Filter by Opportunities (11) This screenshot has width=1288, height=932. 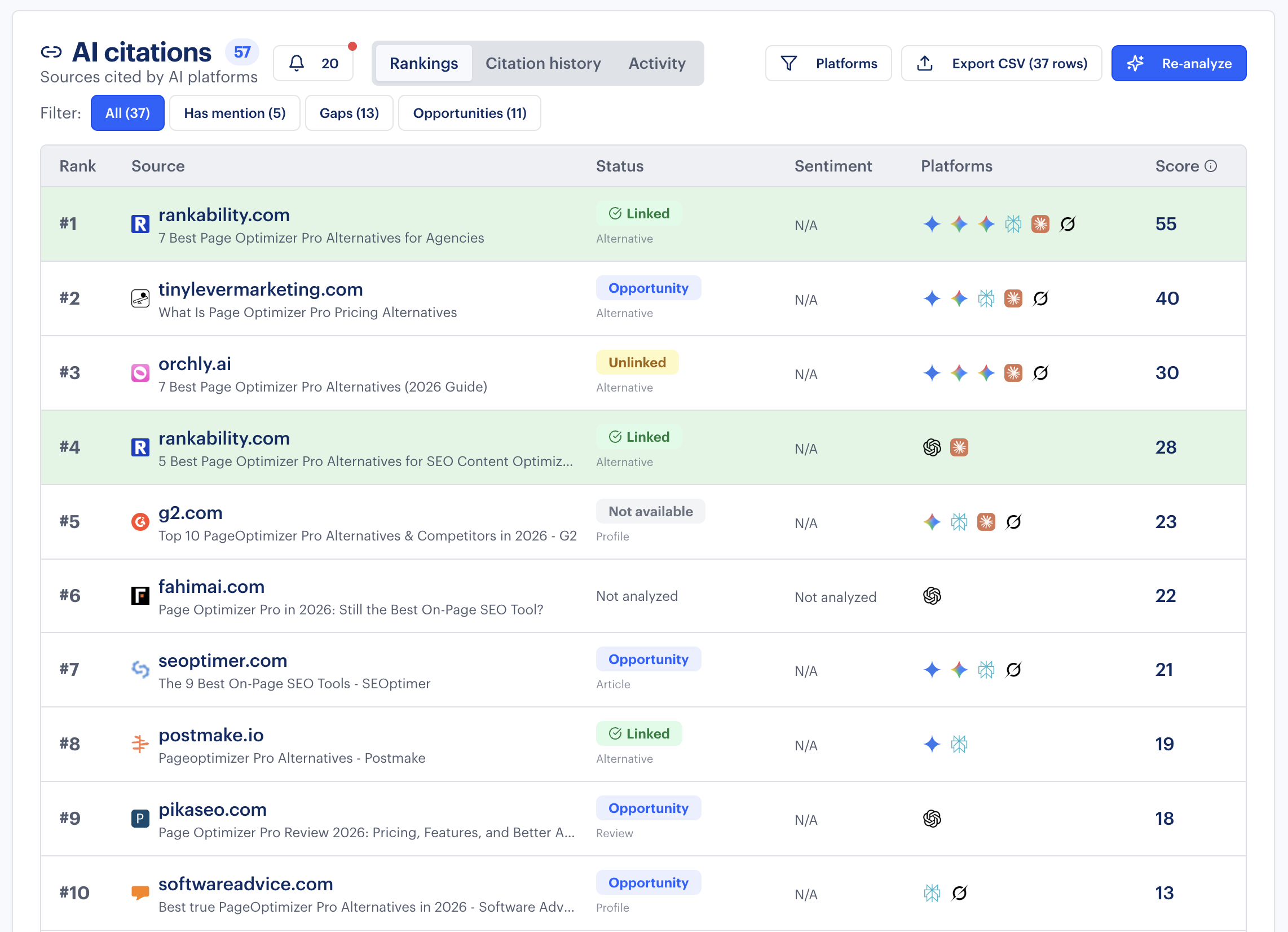[x=470, y=113]
